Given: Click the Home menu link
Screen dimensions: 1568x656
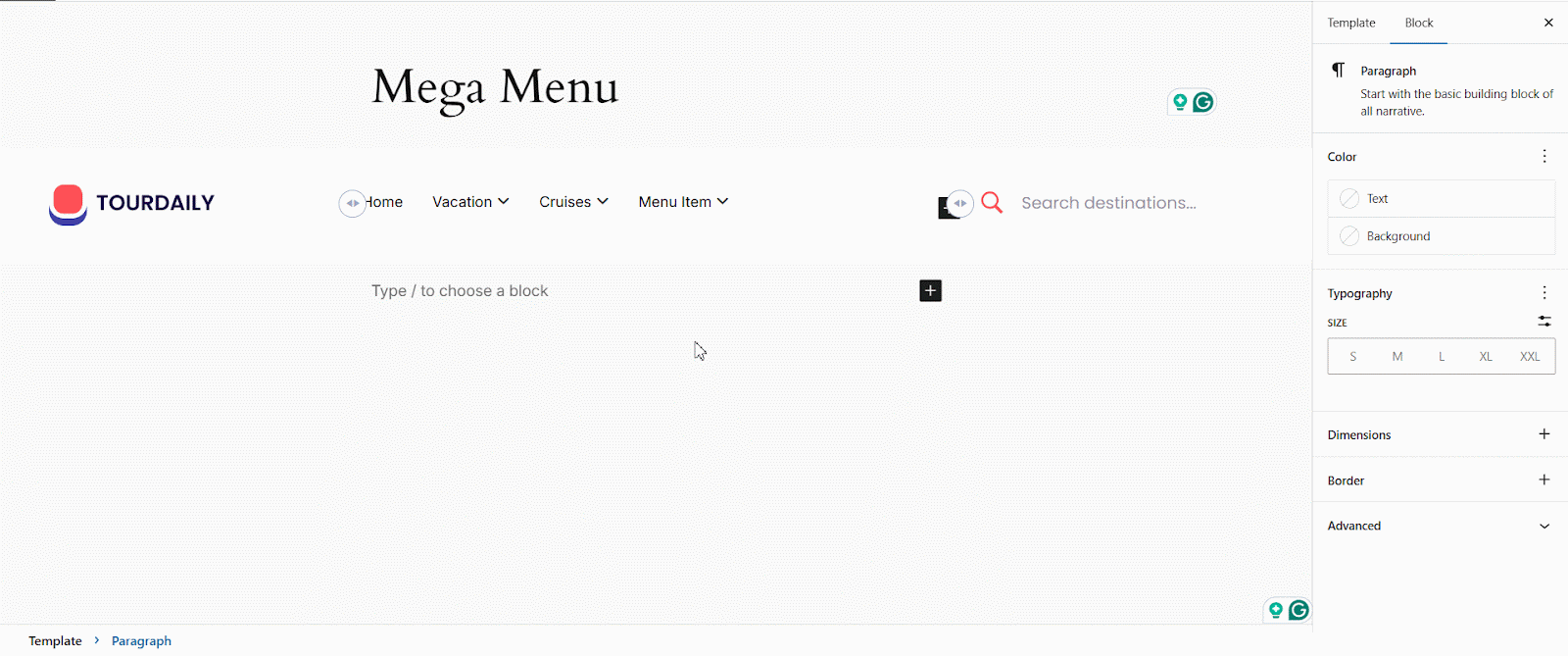Looking at the screenshot, I should coord(384,202).
